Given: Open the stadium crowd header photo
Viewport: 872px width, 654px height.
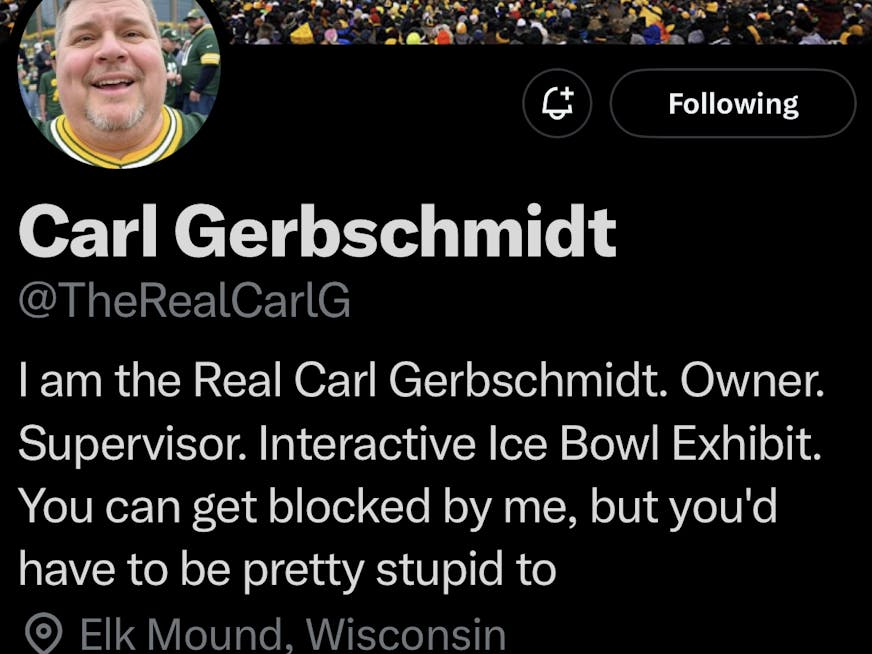Looking at the screenshot, I should coord(540,20).
